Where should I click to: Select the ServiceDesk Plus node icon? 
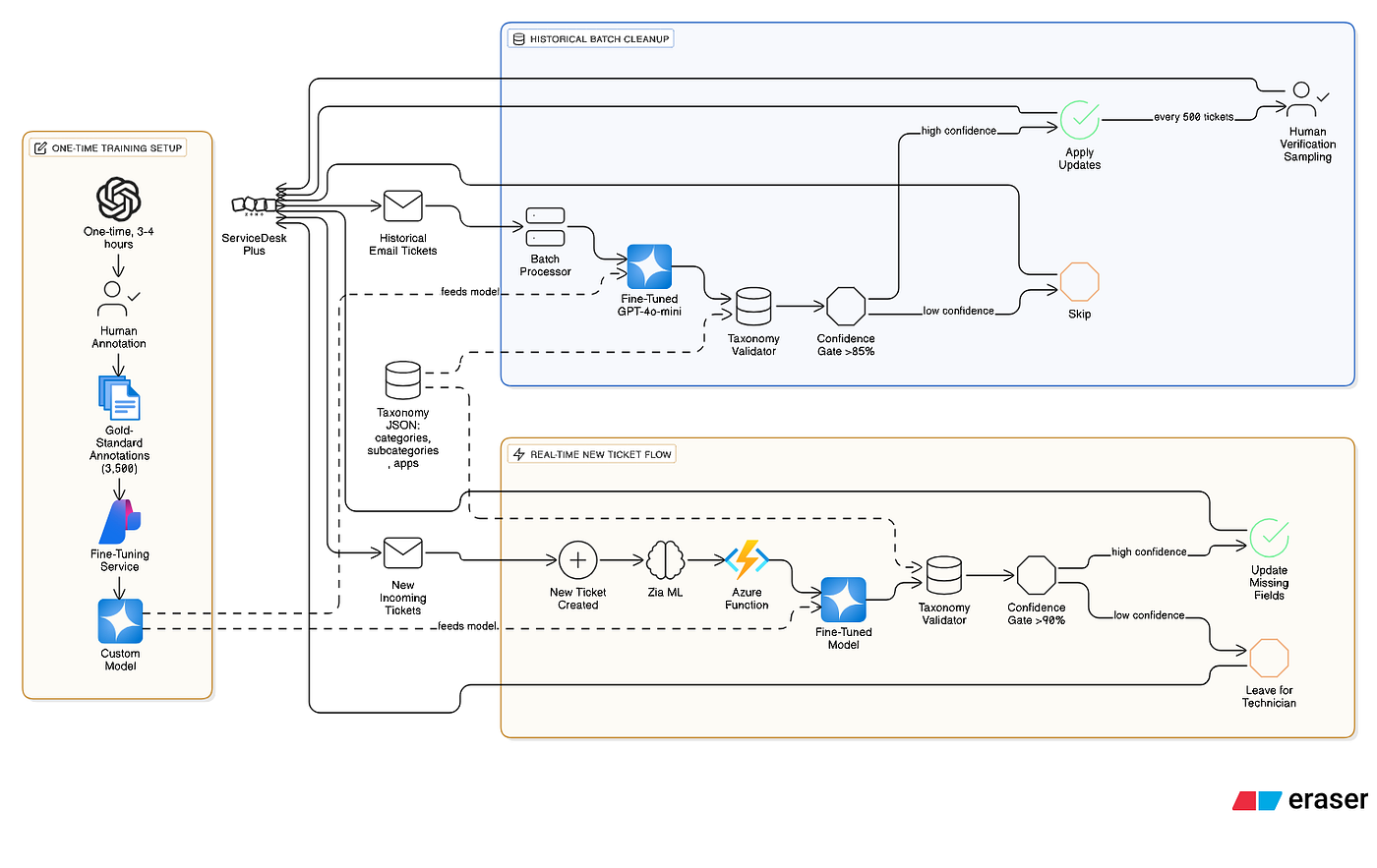point(255,205)
